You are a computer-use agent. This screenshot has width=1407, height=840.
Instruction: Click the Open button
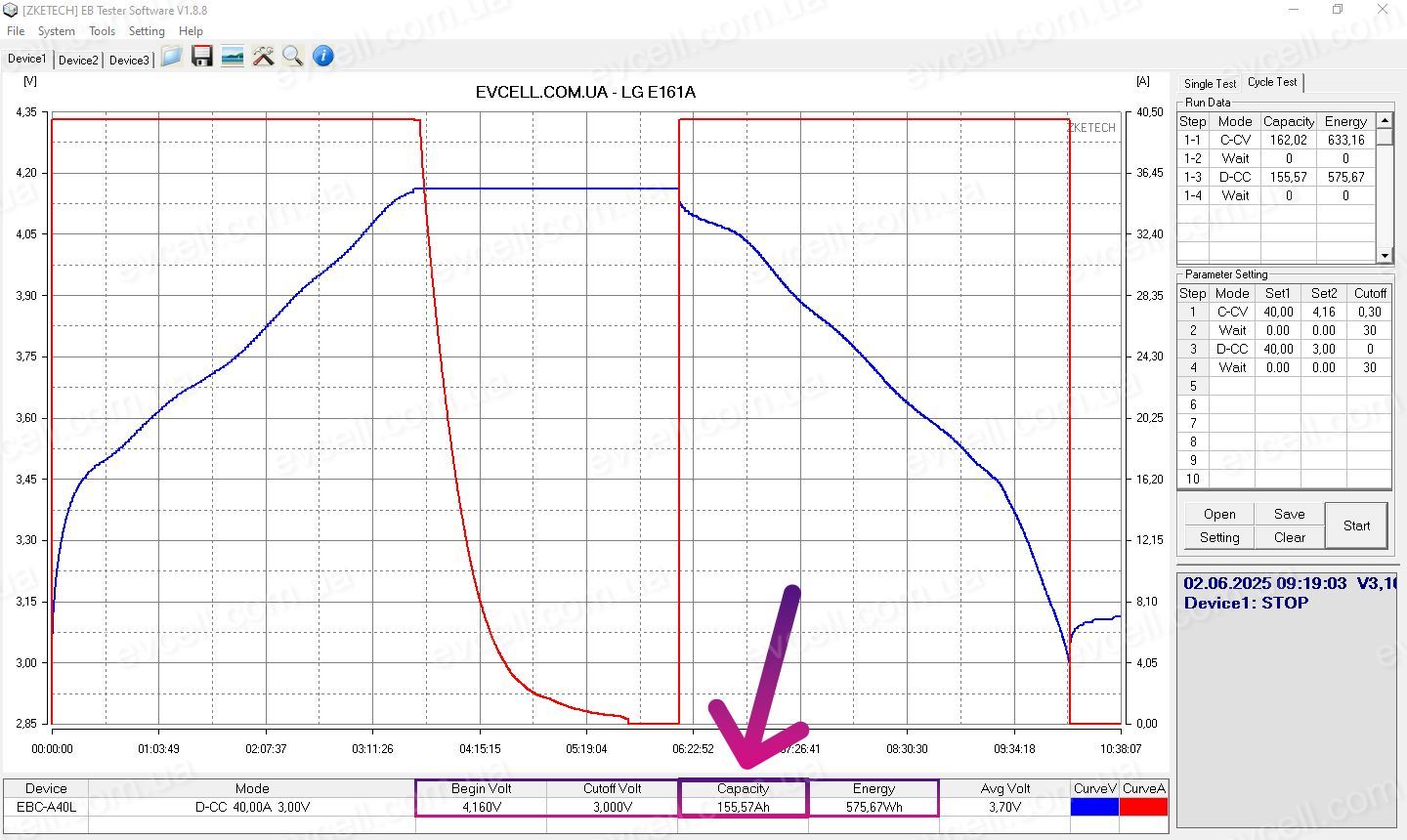(x=1219, y=514)
